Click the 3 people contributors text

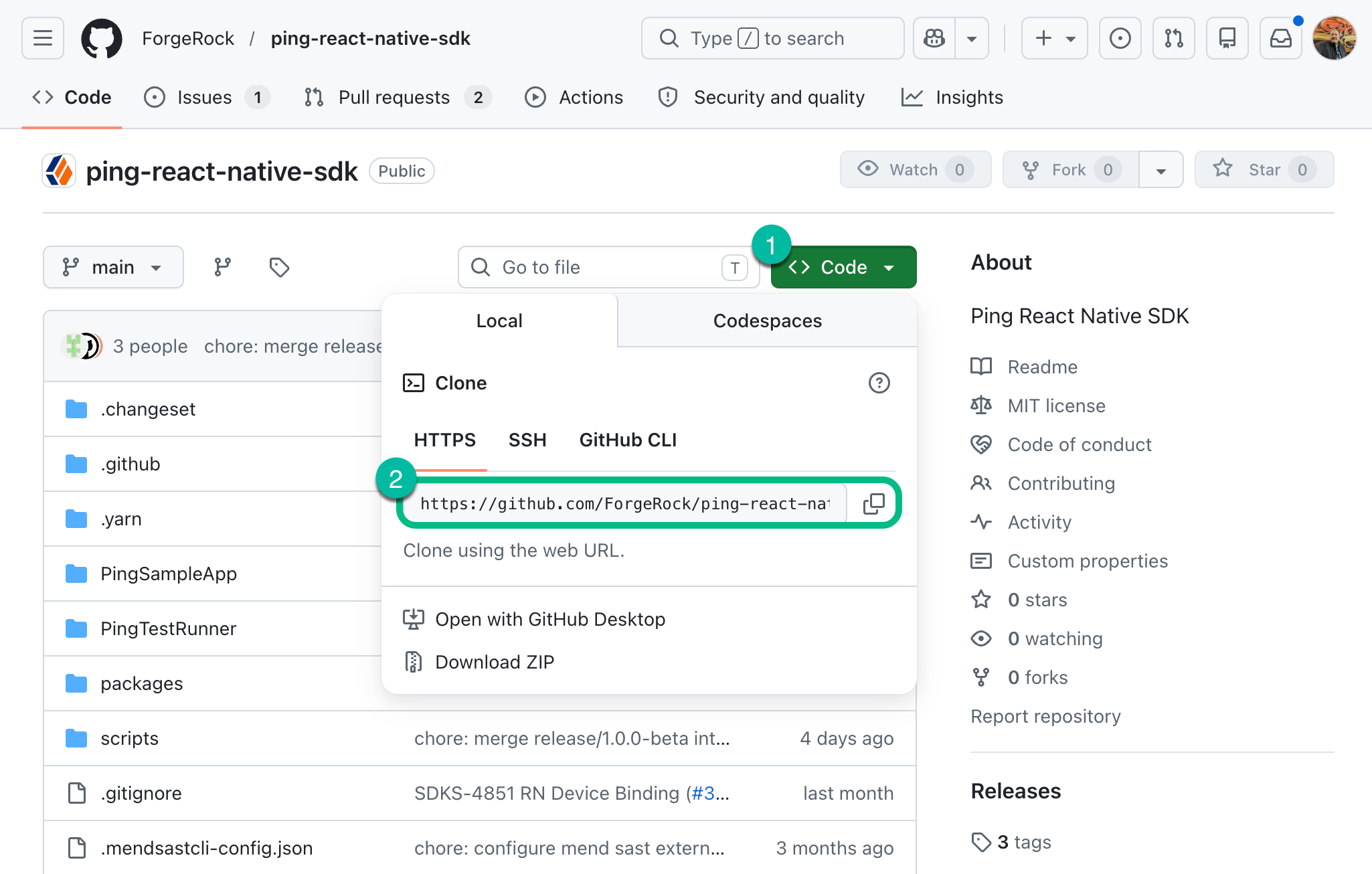151,346
